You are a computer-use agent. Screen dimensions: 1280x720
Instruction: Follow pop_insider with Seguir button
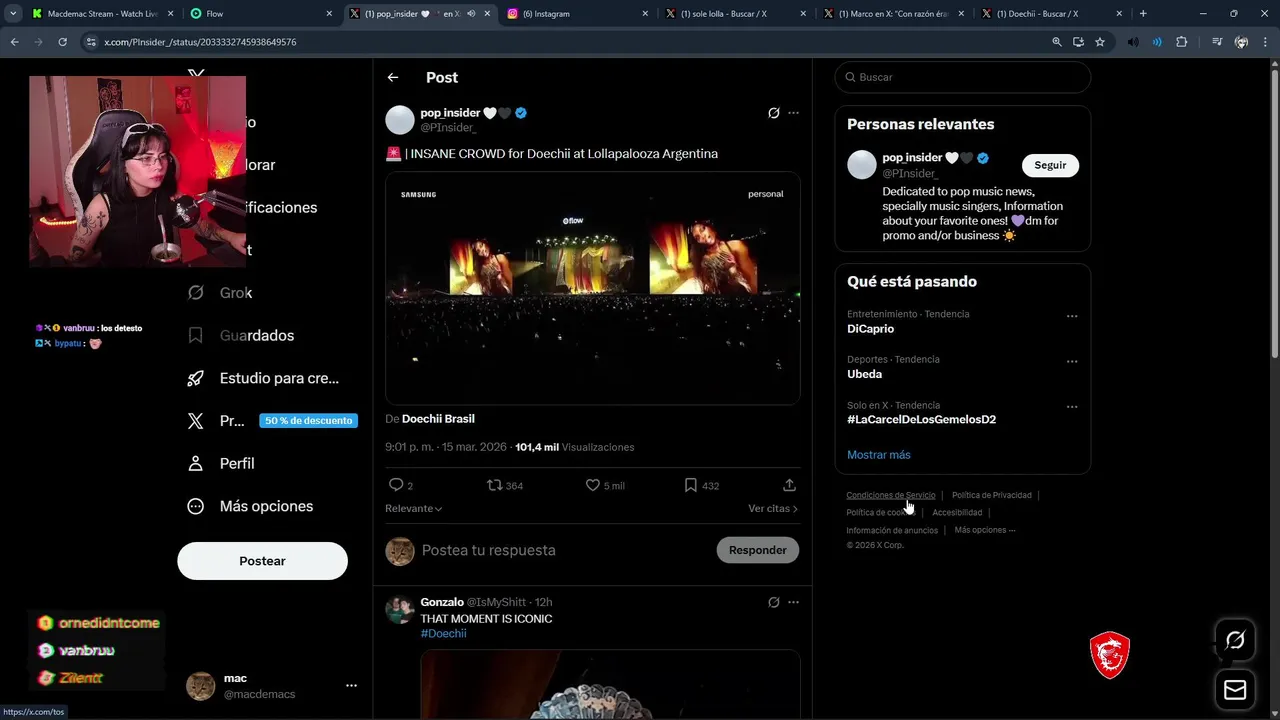pyautogui.click(x=1050, y=165)
